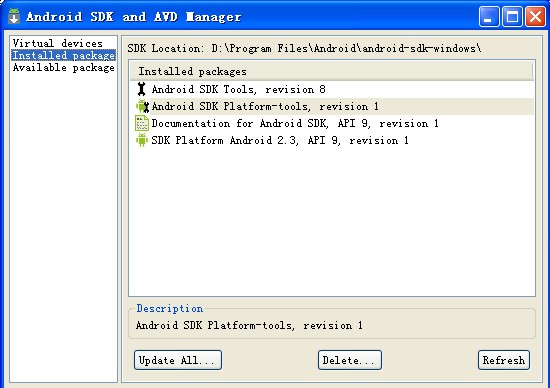Select 'Documentation for Android SDK, API 9' row
This screenshot has width=550, height=388.
tap(331, 123)
